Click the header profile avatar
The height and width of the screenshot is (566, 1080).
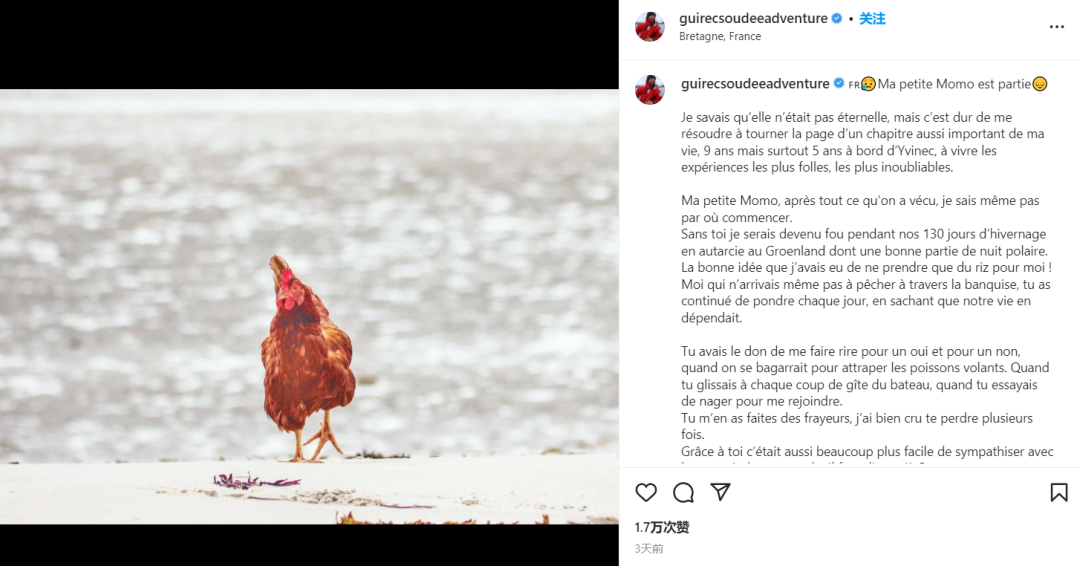pyautogui.click(x=650, y=27)
